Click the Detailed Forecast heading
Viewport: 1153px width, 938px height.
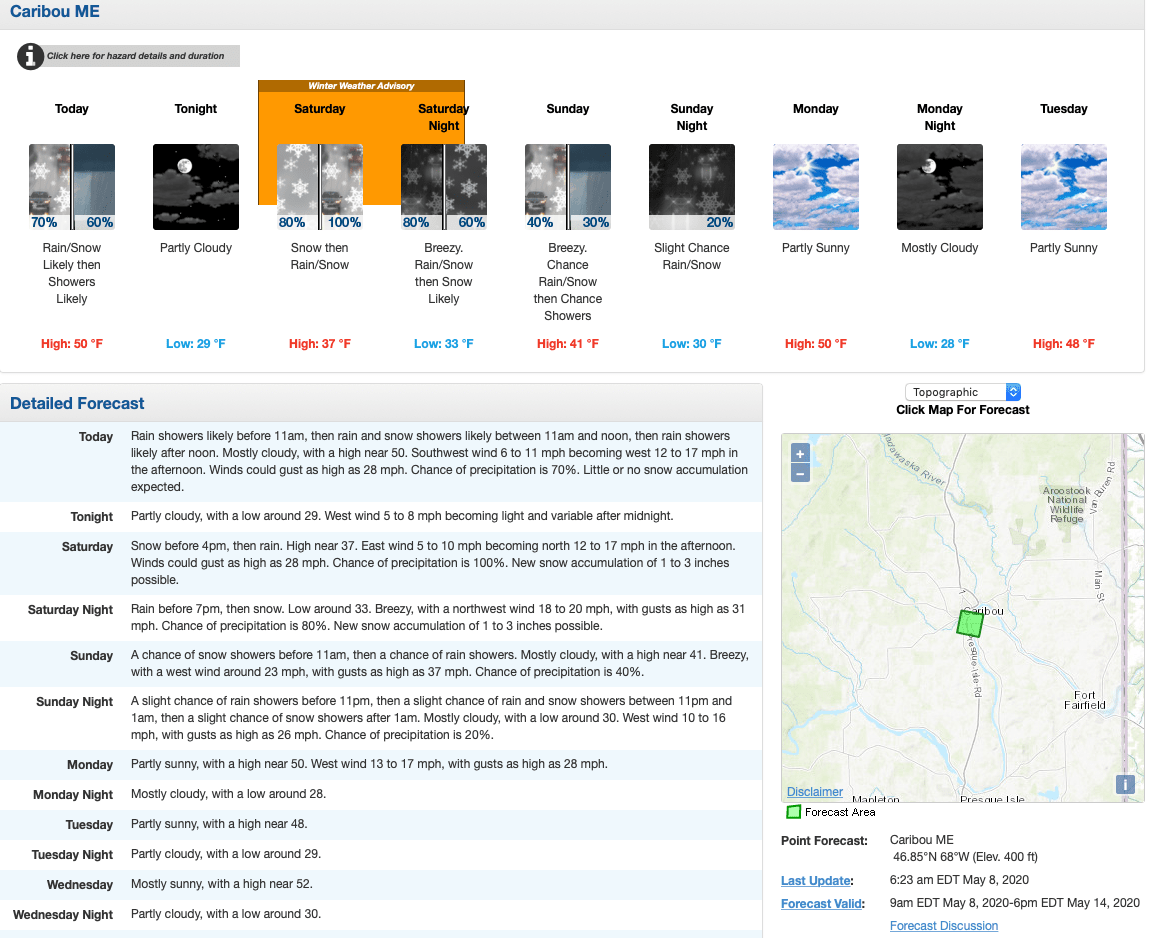coord(77,404)
